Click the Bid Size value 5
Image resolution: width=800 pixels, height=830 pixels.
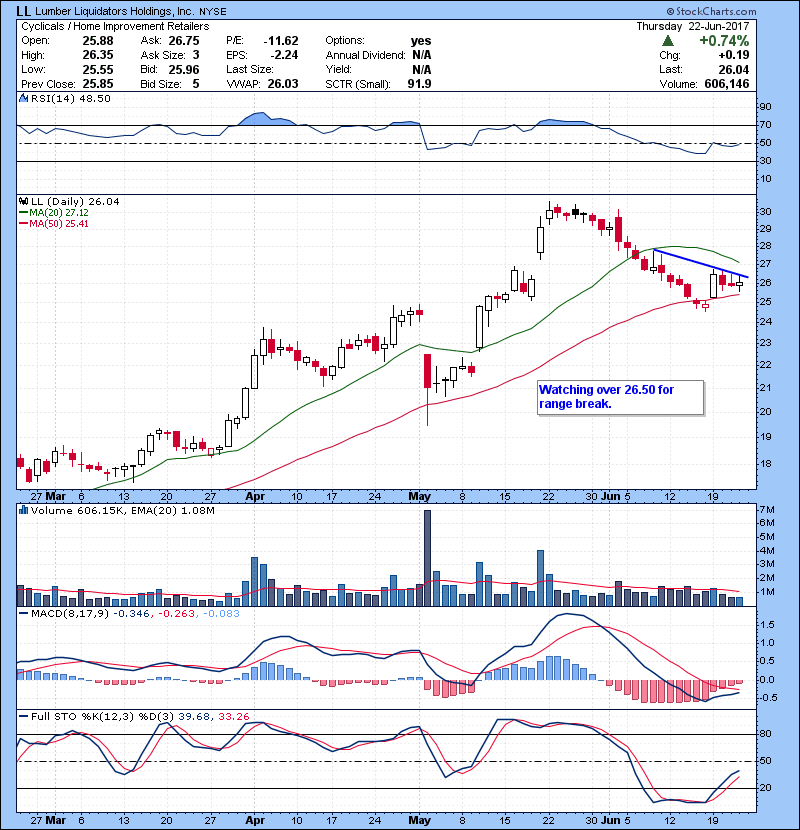[x=196, y=84]
